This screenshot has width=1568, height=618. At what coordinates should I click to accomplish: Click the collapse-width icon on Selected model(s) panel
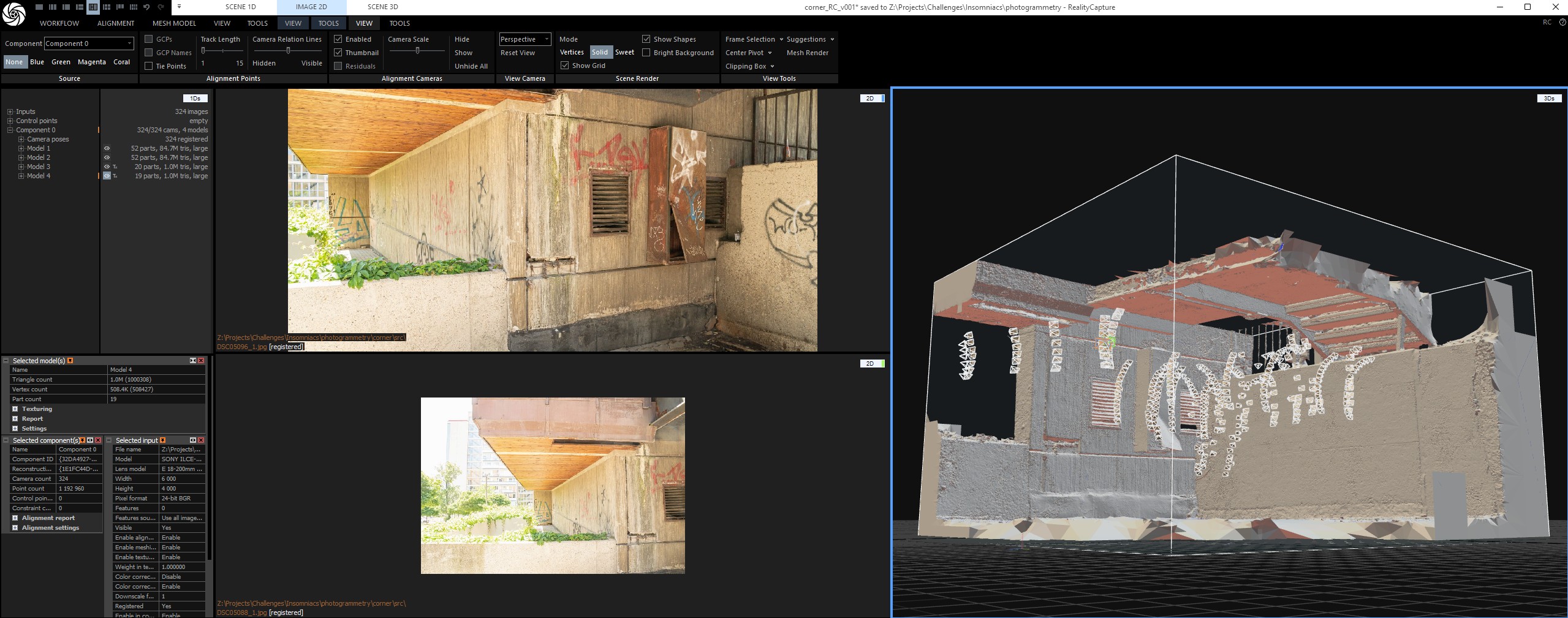coord(192,361)
